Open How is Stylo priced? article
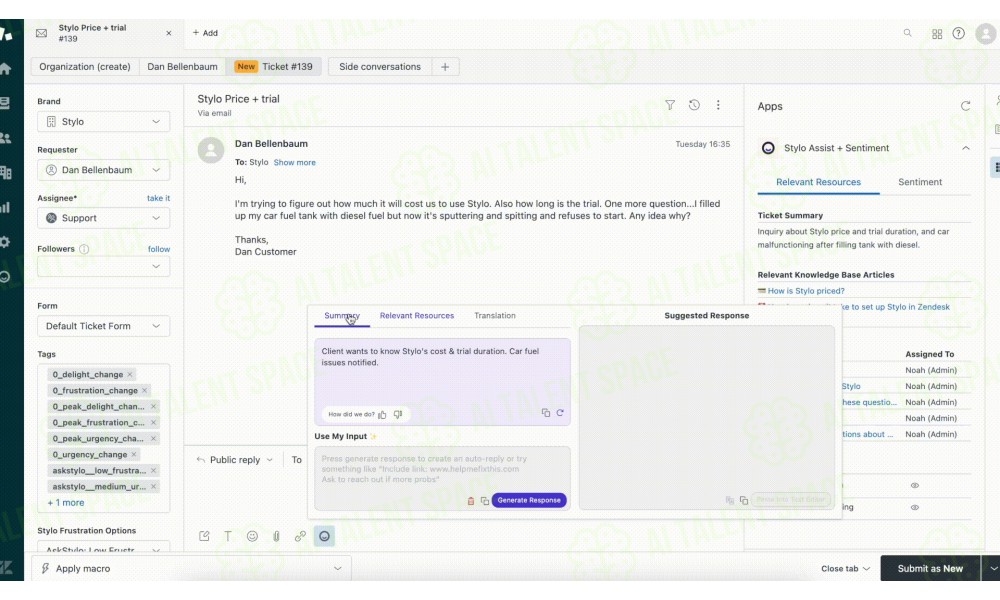The image size is (1000, 600). [x=806, y=291]
